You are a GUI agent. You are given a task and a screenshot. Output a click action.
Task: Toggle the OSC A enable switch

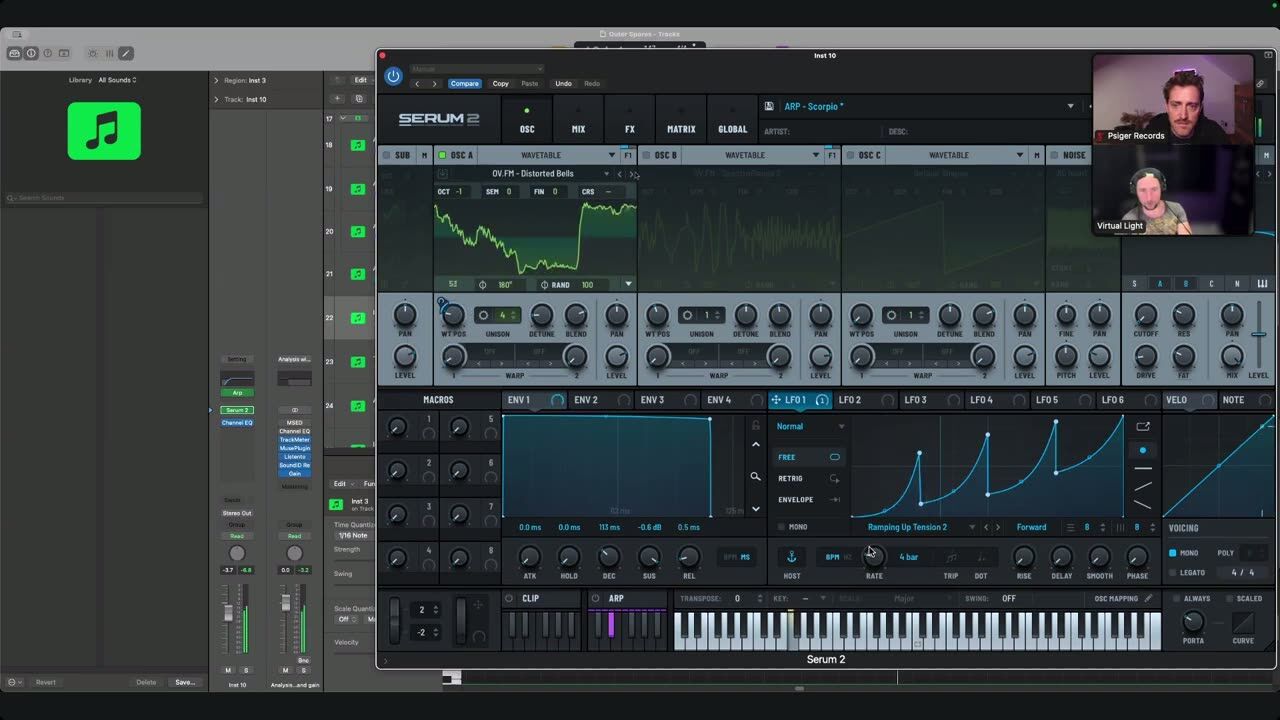tap(443, 155)
